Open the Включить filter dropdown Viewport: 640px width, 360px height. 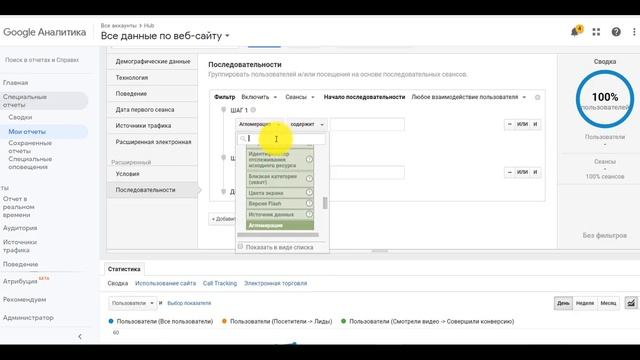259,97
